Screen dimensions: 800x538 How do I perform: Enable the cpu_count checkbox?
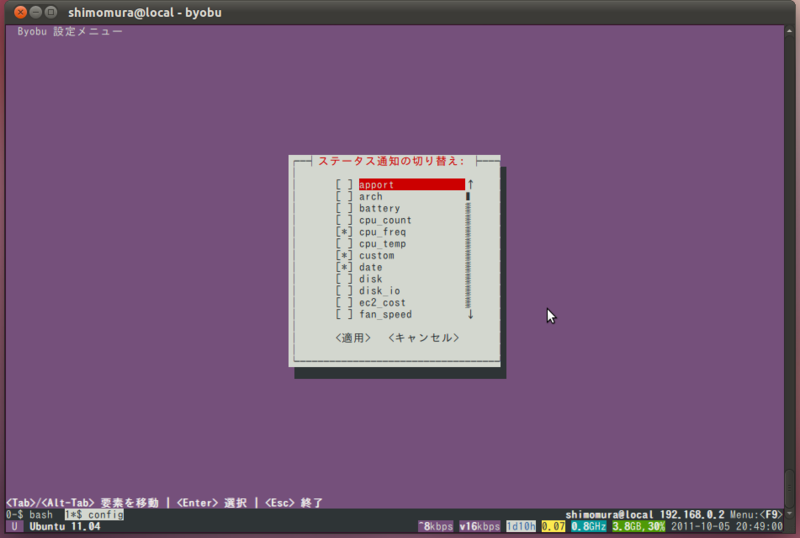[344, 219]
